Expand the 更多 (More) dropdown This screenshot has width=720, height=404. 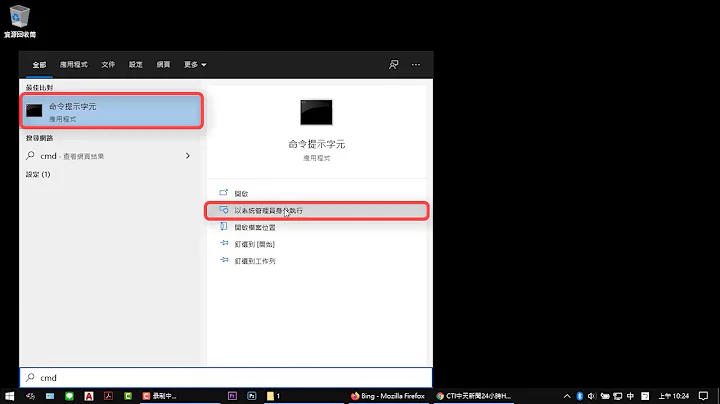coord(195,65)
